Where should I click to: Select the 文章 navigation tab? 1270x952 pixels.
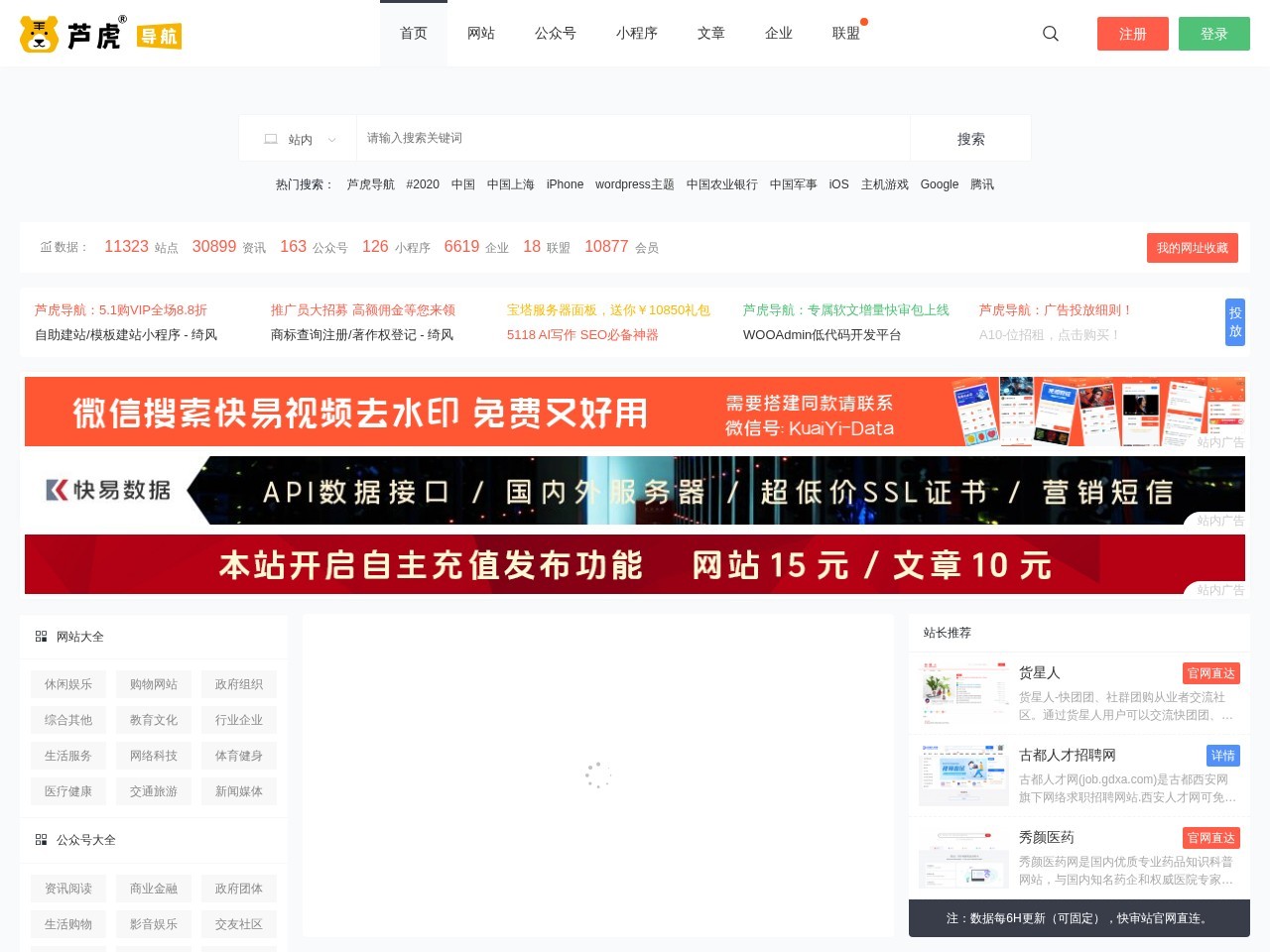click(x=711, y=34)
